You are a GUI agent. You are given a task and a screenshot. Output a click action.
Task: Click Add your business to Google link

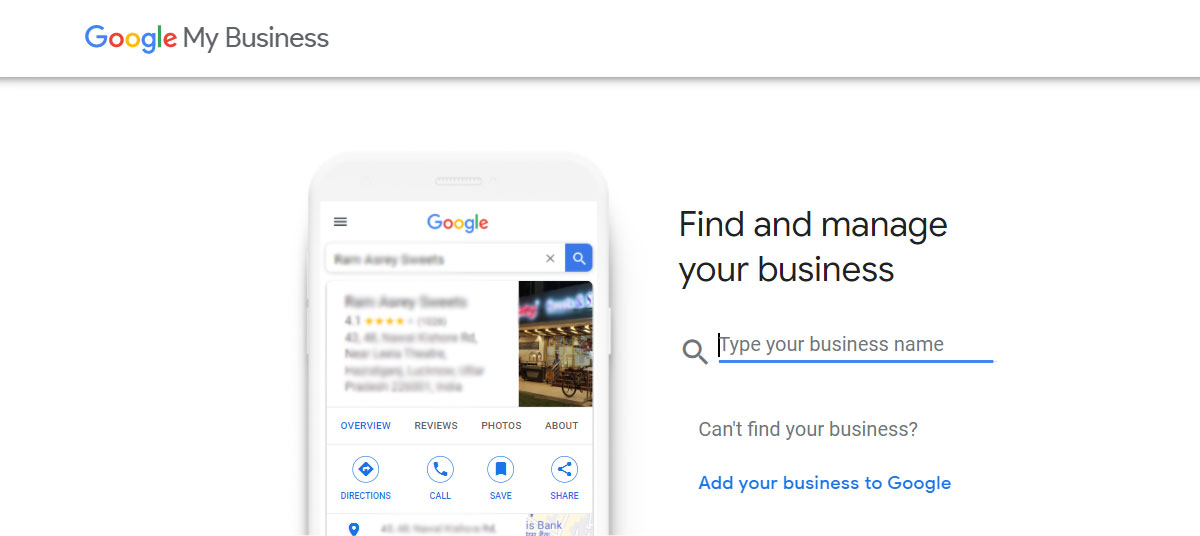coord(825,483)
